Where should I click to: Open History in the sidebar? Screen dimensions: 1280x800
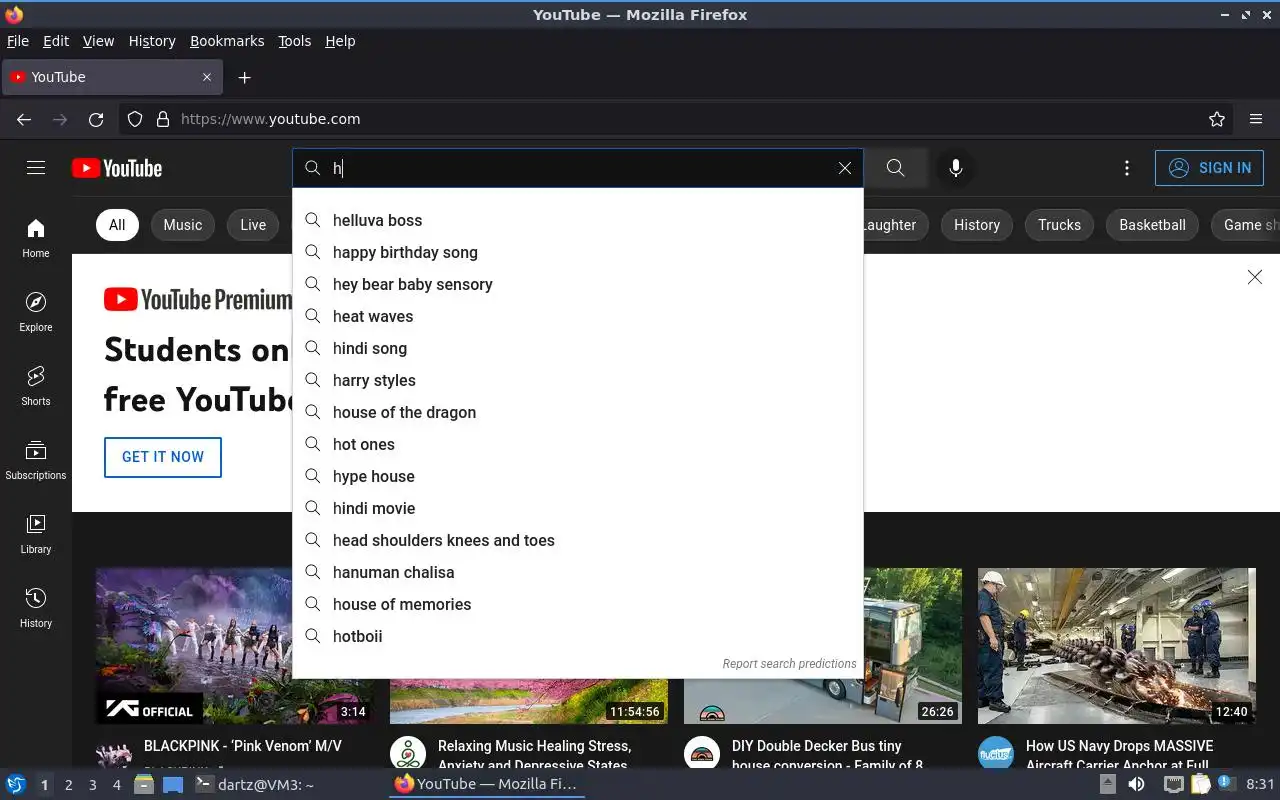[x=36, y=608]
